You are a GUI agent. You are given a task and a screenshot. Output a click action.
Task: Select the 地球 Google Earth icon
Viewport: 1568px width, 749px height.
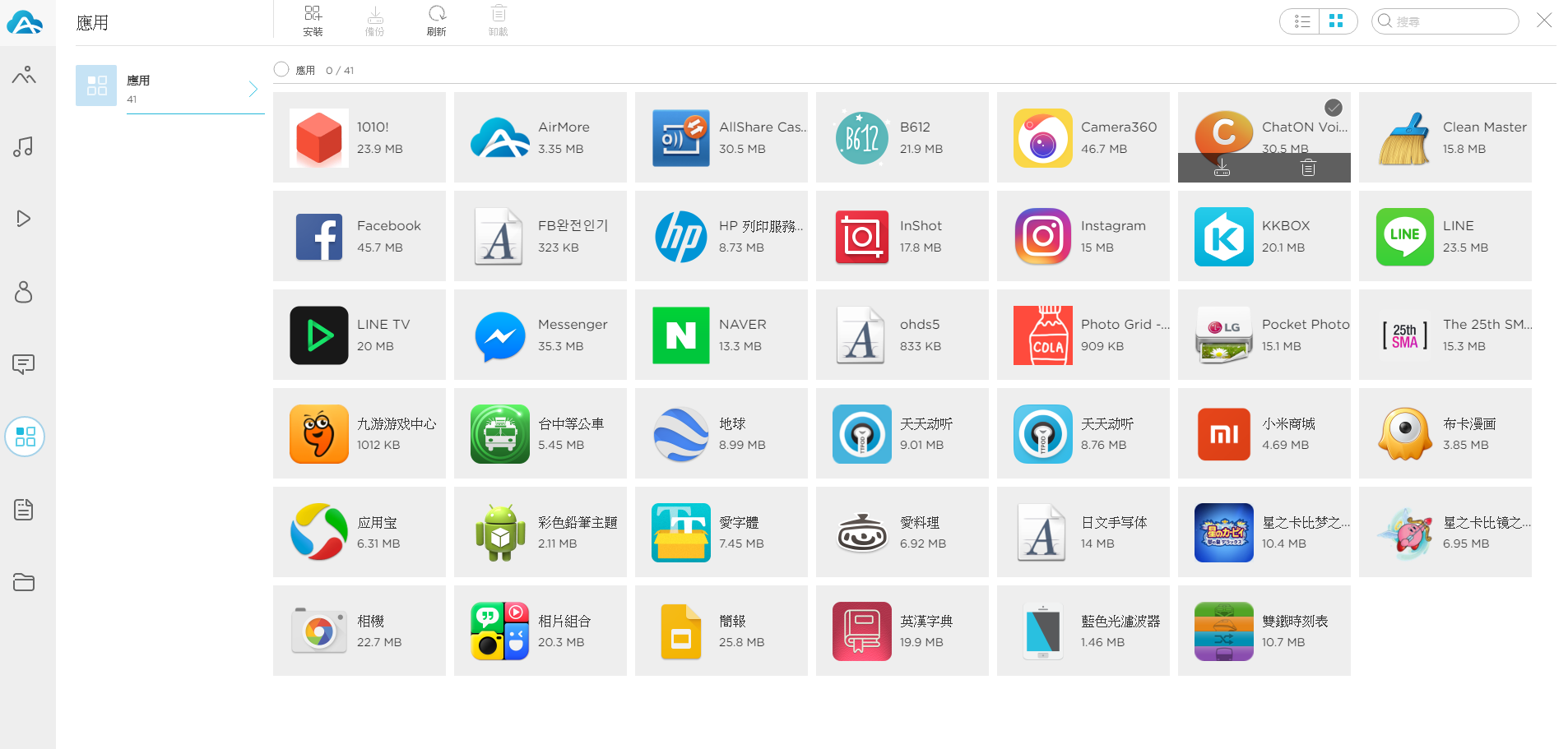pos(681,434)
